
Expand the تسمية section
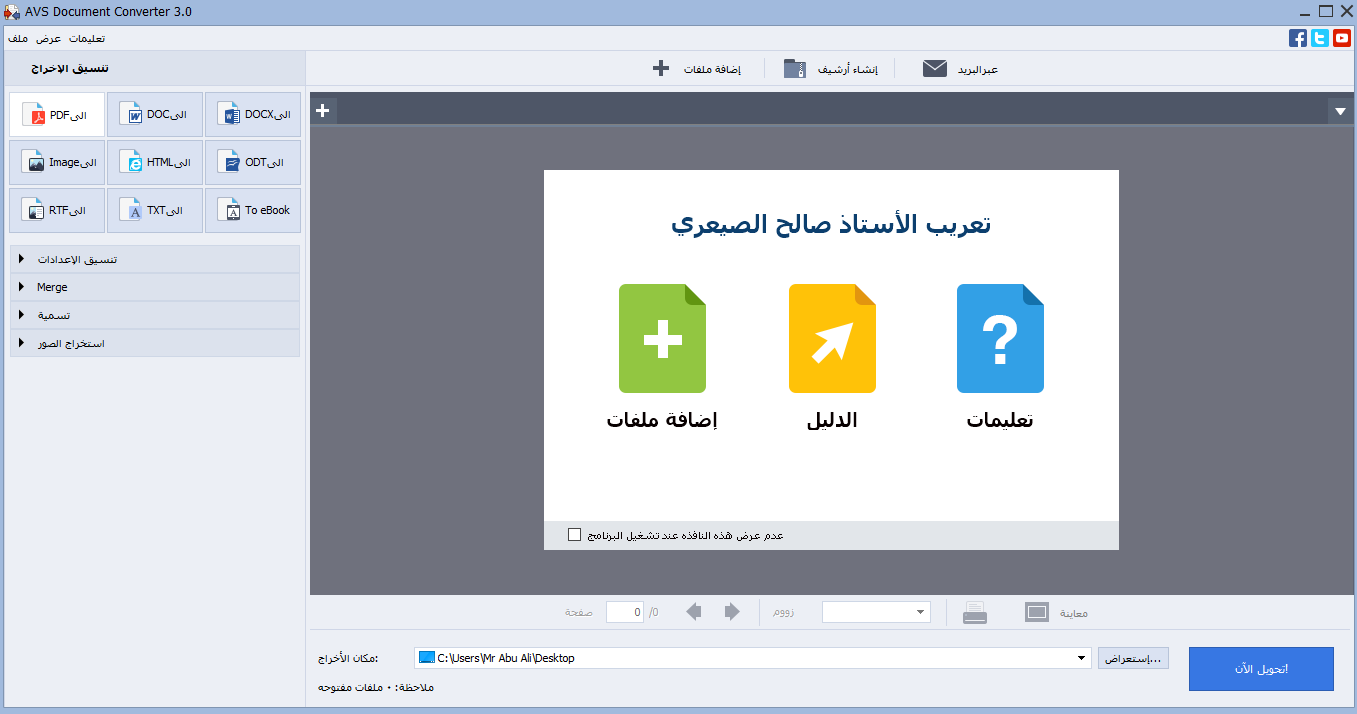point(155,315)
